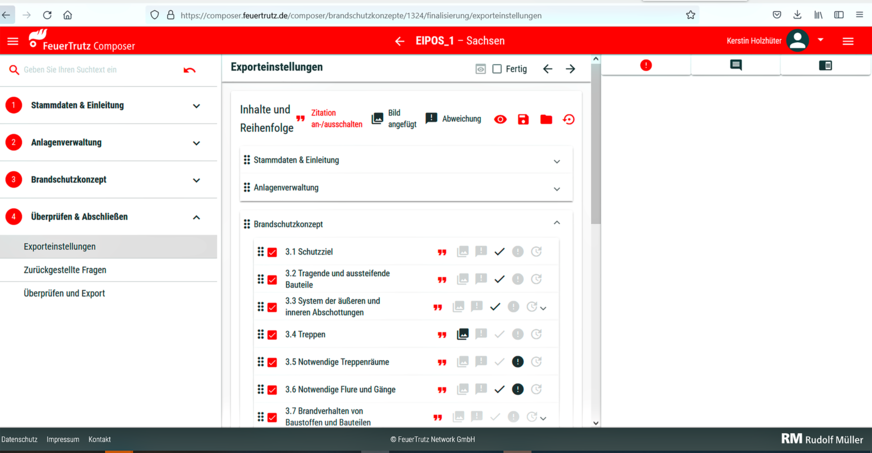Expand Anlagenverwaltung in the left sidebar
This screenshot has height=453, width=872.
(196, 143)
